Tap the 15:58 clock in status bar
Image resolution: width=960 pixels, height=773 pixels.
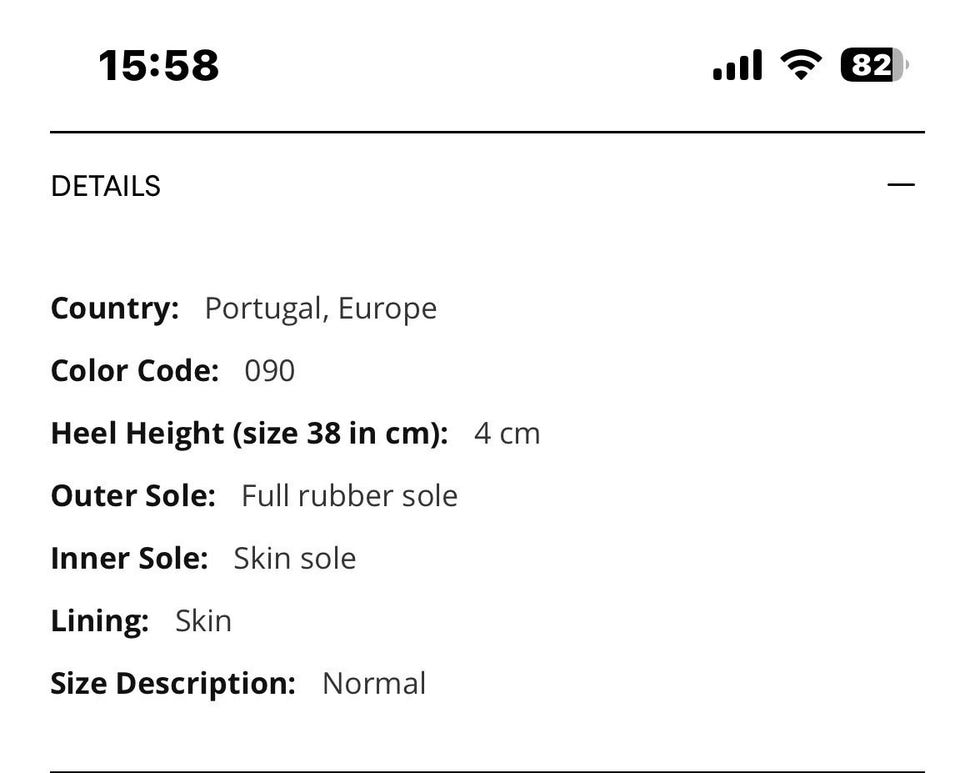pos(159,66)
